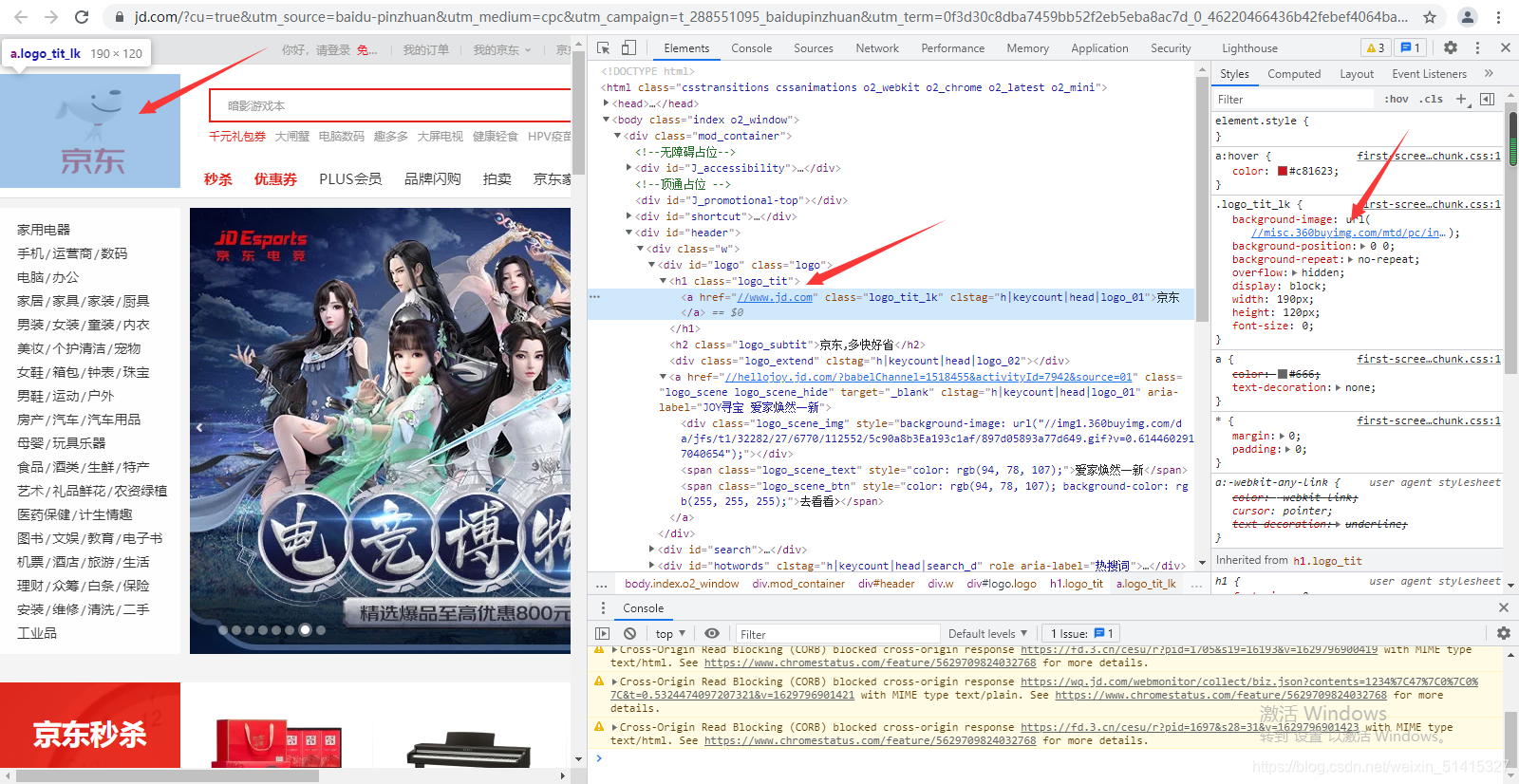This screenshot has width=1519, height=784.
Task: Open DevTools settings gear
Action: point(1451,47)
